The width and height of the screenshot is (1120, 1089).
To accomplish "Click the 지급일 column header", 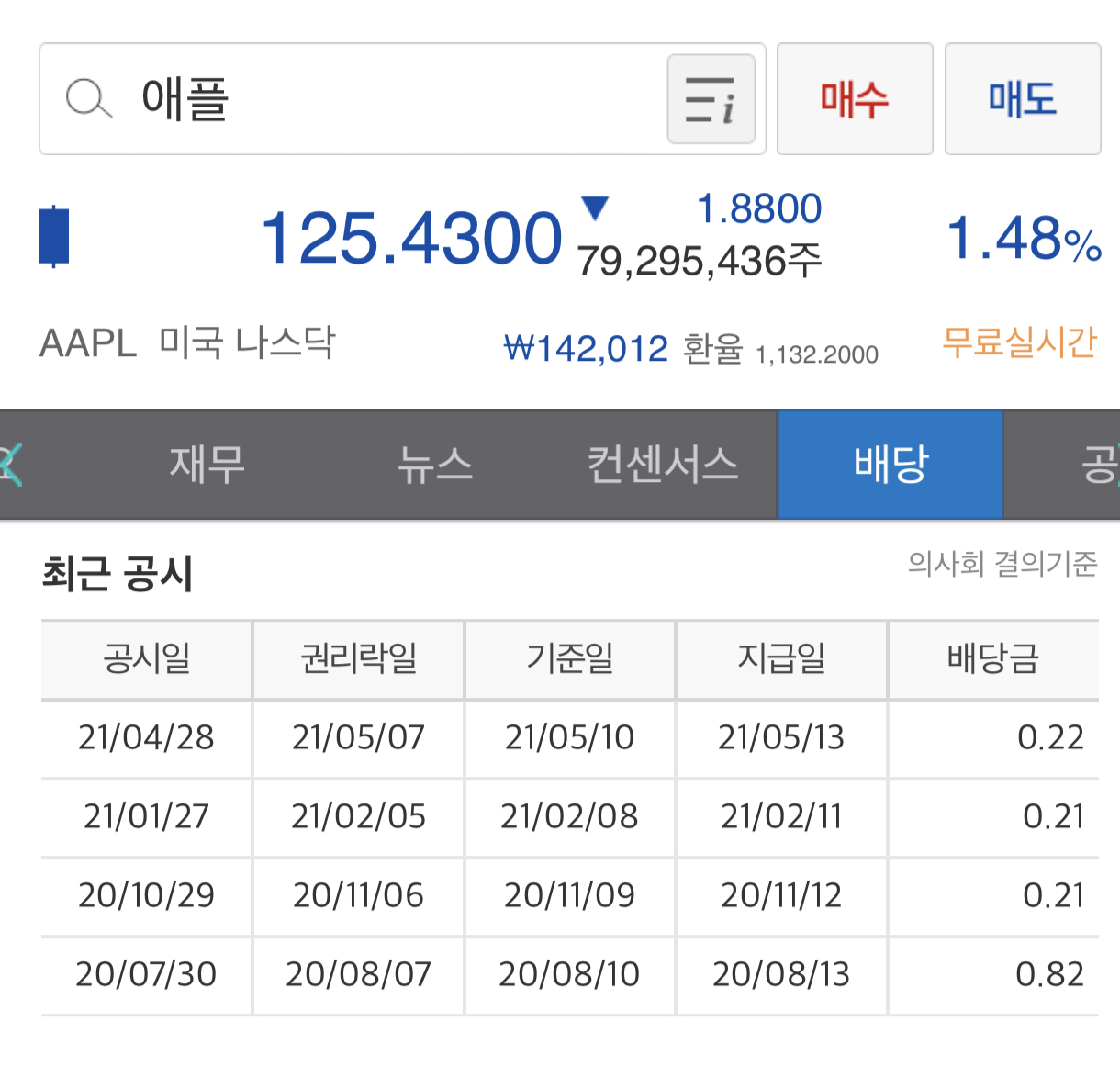I will (x=781, y=658).
